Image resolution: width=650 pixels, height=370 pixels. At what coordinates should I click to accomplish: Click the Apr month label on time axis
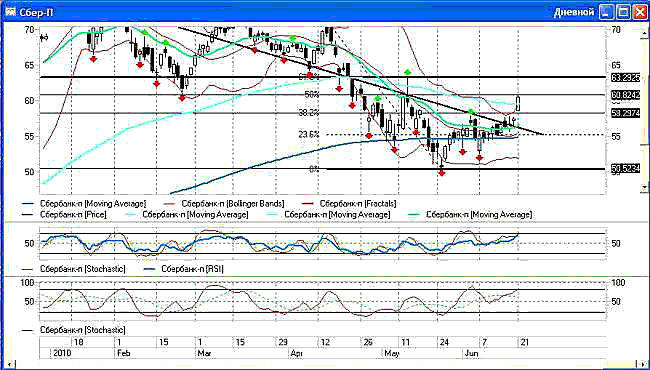coord(296,353)
